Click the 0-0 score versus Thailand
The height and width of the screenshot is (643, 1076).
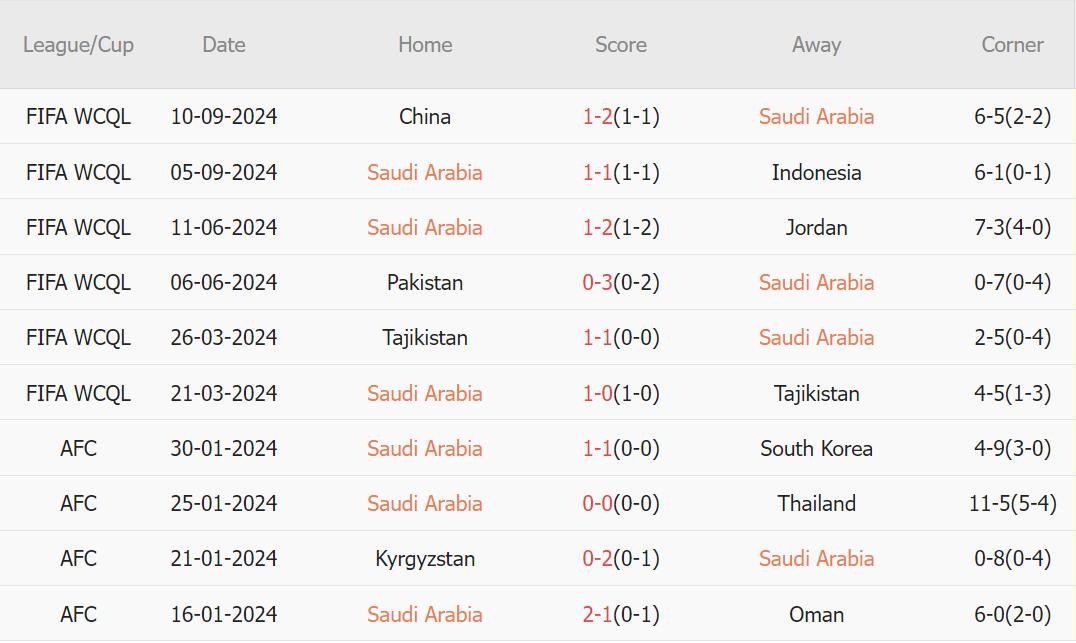598,504
